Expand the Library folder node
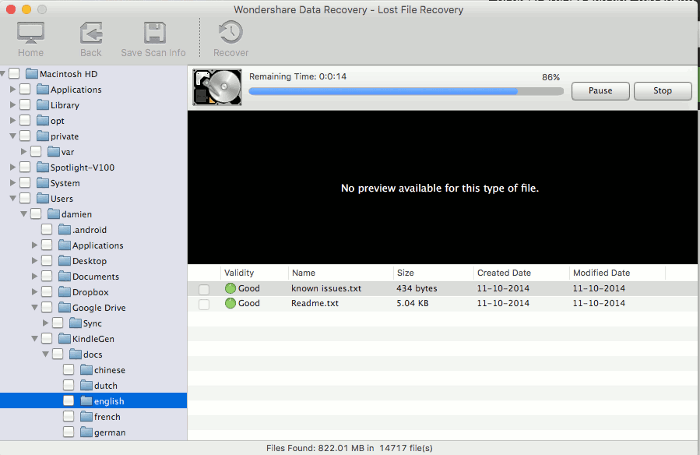 click(x=12, y=105)
